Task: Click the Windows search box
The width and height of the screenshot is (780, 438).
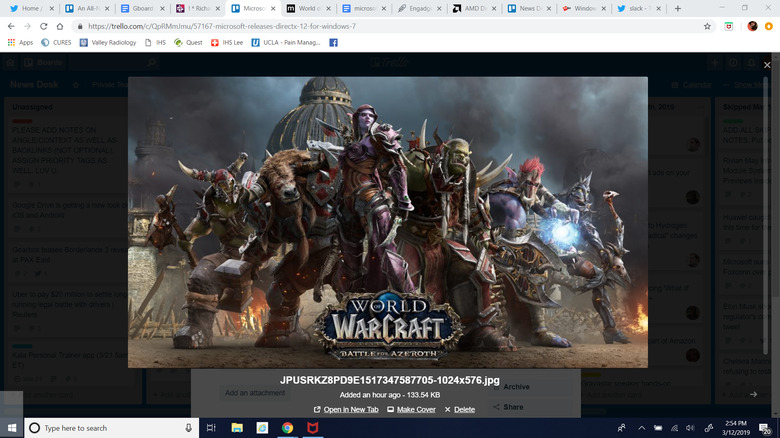Action: coord(111,428)
